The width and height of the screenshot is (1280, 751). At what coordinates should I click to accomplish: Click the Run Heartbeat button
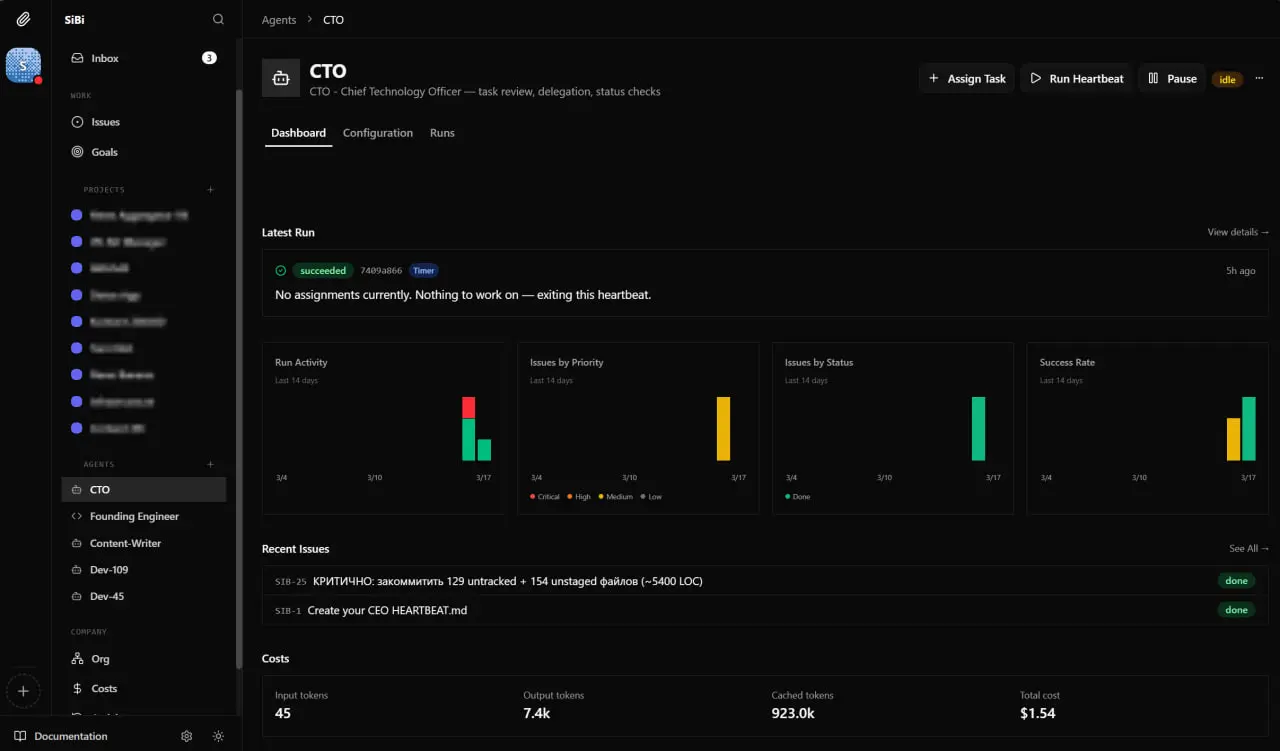(x=1076, y=79)
